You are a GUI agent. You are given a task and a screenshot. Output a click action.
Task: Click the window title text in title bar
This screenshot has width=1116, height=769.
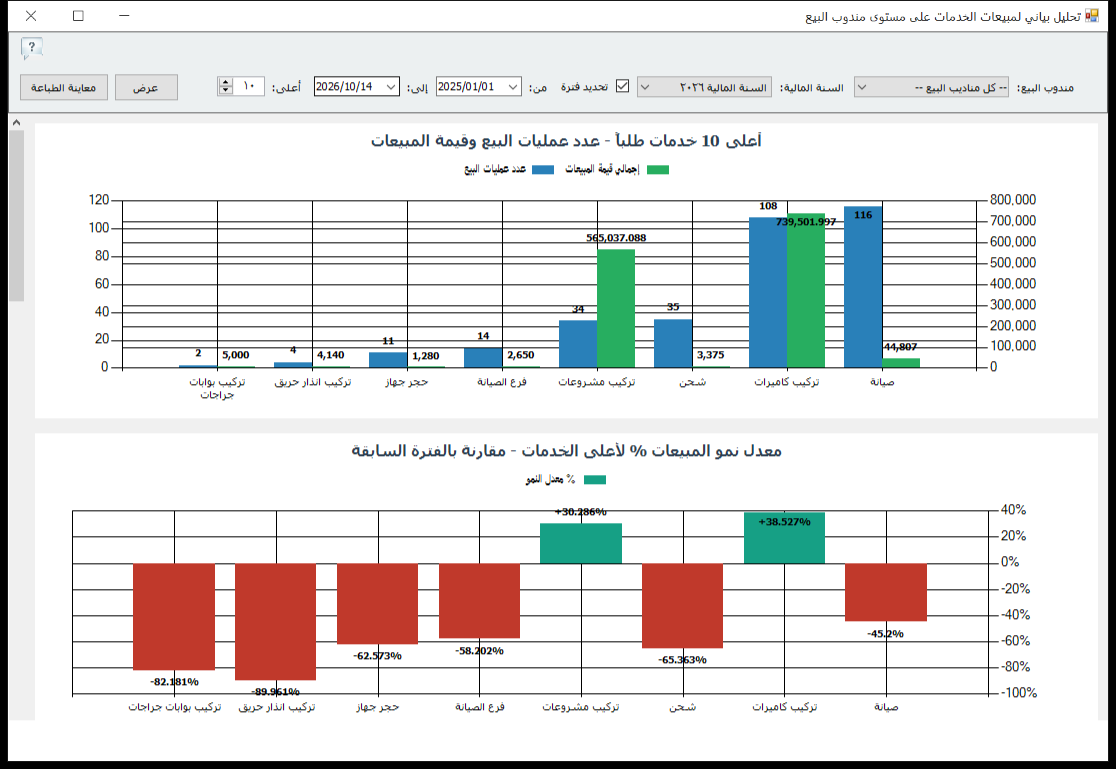coord(943,16)
